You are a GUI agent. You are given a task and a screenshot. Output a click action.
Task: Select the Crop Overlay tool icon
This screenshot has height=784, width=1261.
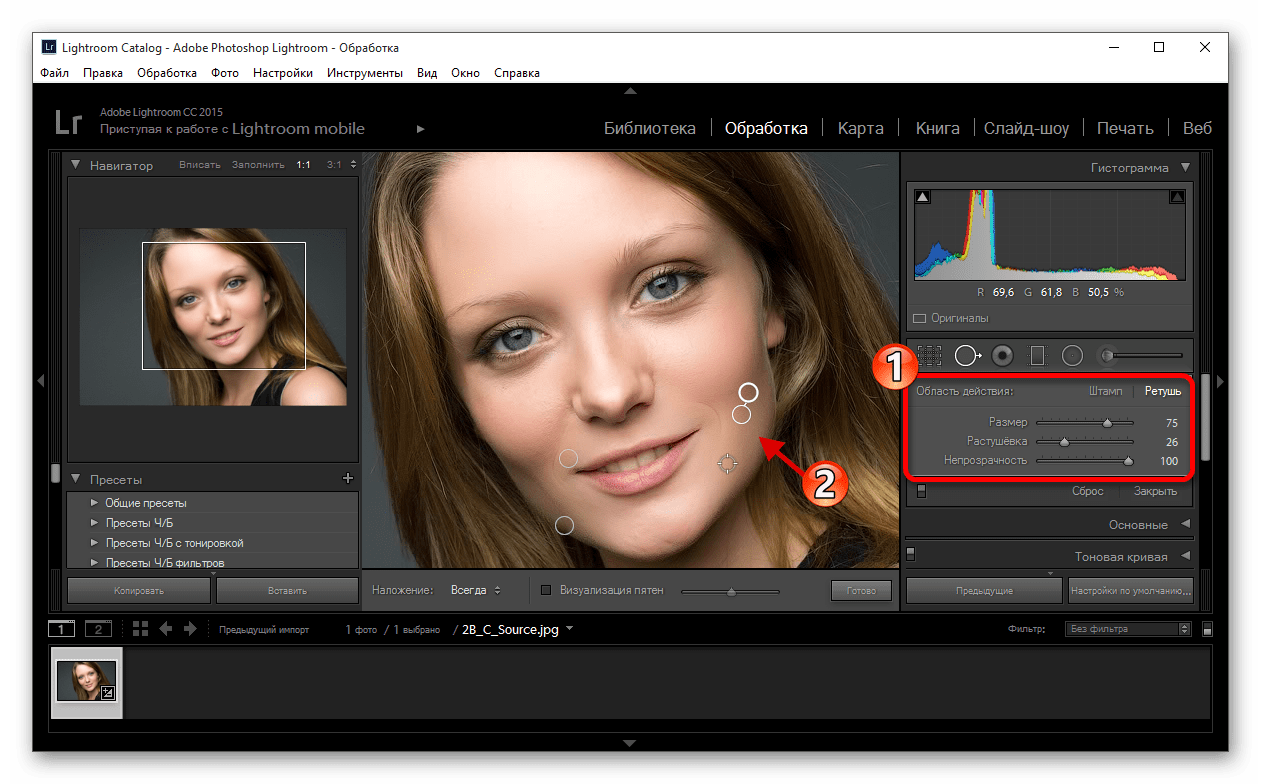[x=930, y=355]
